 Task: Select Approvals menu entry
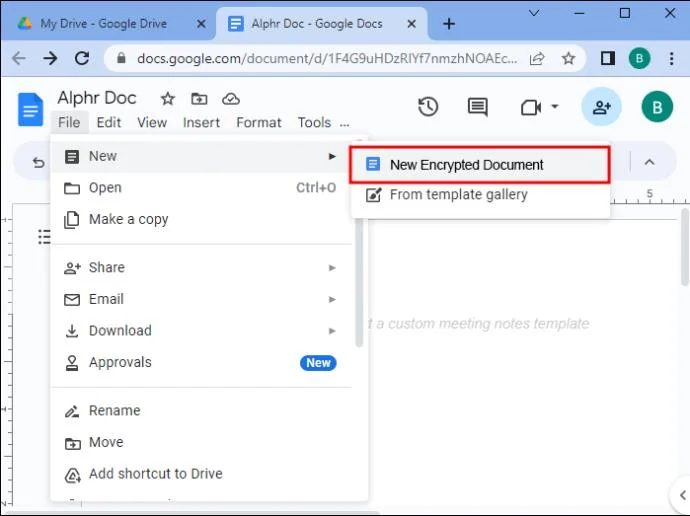202,362
